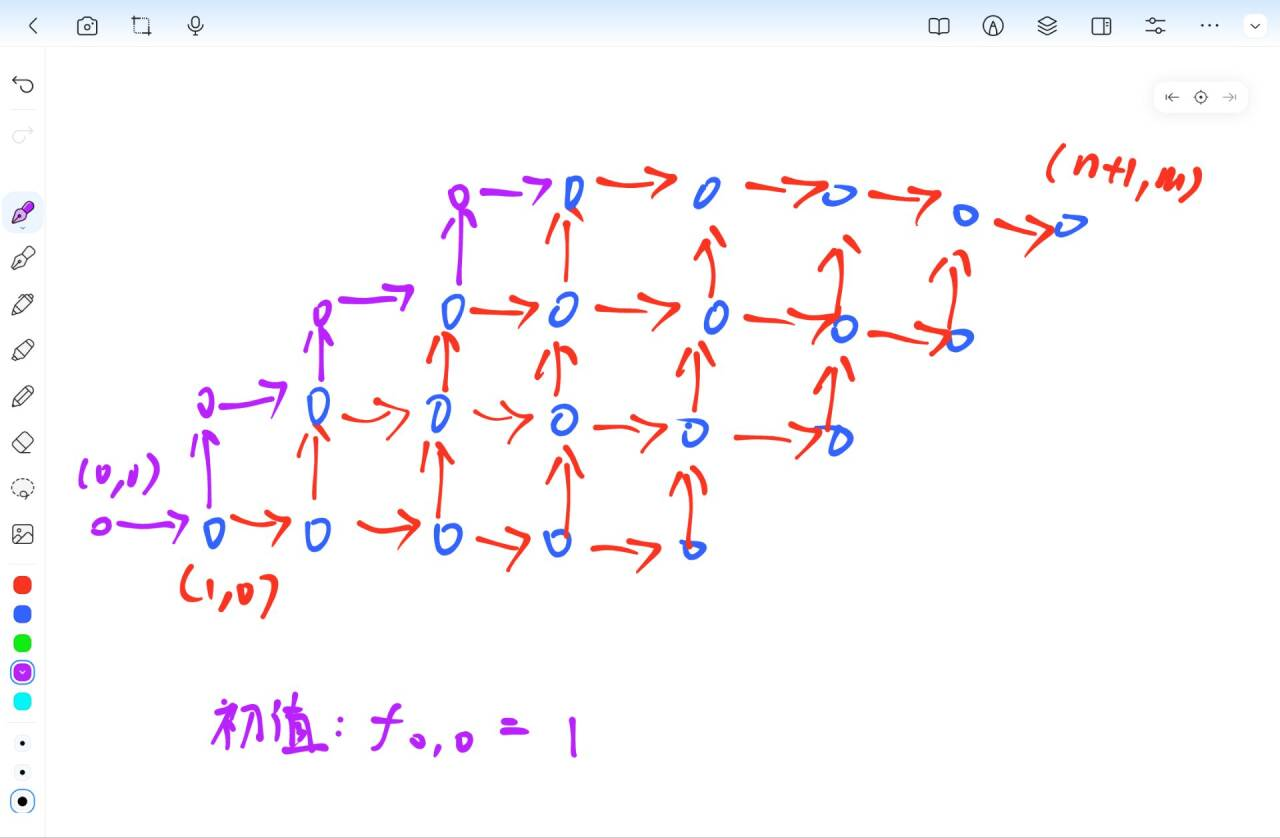Insert an image with picture icon

pos(23,534)
